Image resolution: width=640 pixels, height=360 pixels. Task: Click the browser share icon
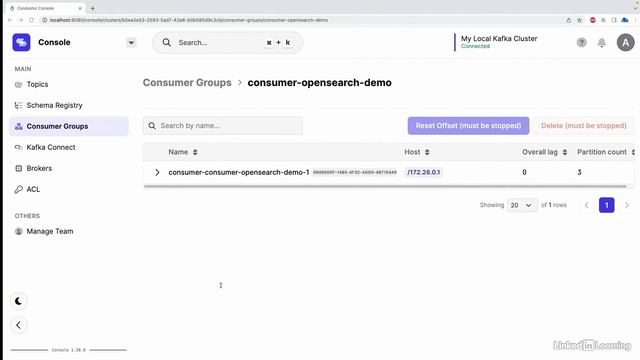tap(569, 20)
